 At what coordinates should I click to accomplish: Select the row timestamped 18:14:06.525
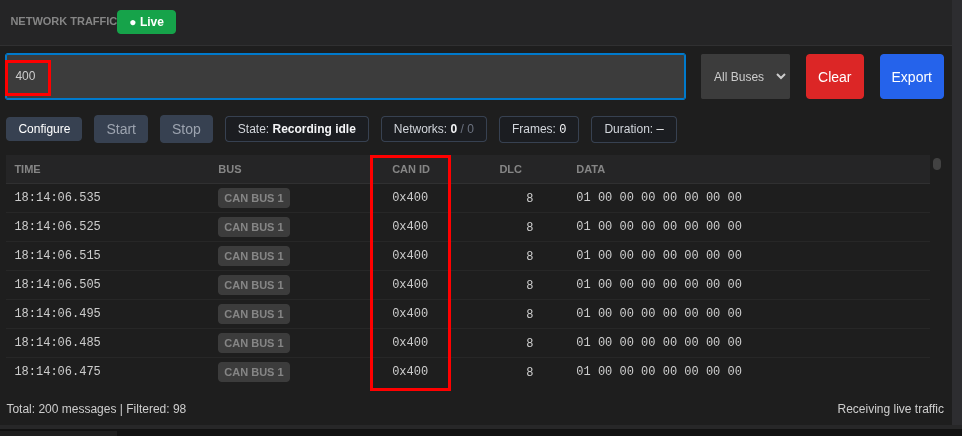click(468, 227)
